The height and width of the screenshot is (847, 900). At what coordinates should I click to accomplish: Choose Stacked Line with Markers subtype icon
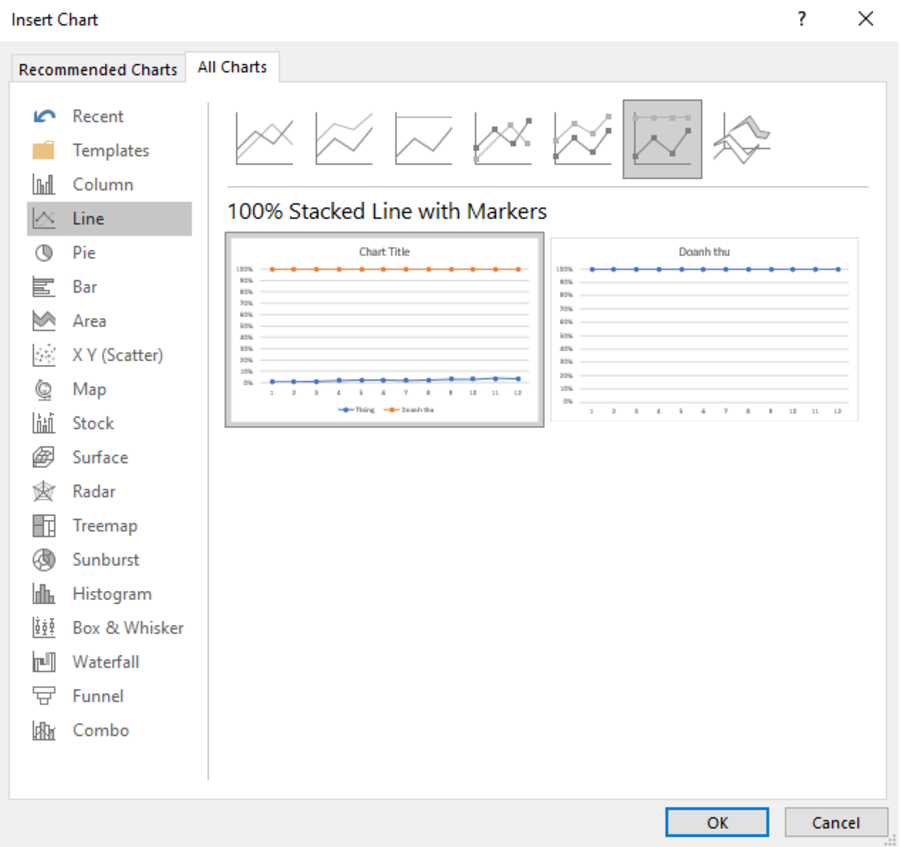coord(583,139)
